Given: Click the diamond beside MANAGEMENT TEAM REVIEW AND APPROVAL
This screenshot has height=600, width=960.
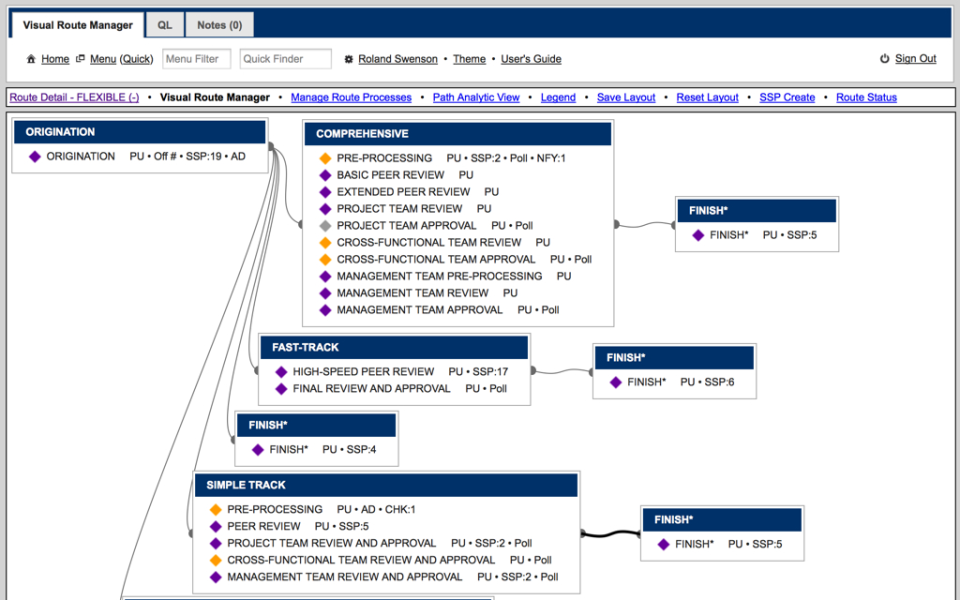Looking at the screenshot, I should 216,577.
